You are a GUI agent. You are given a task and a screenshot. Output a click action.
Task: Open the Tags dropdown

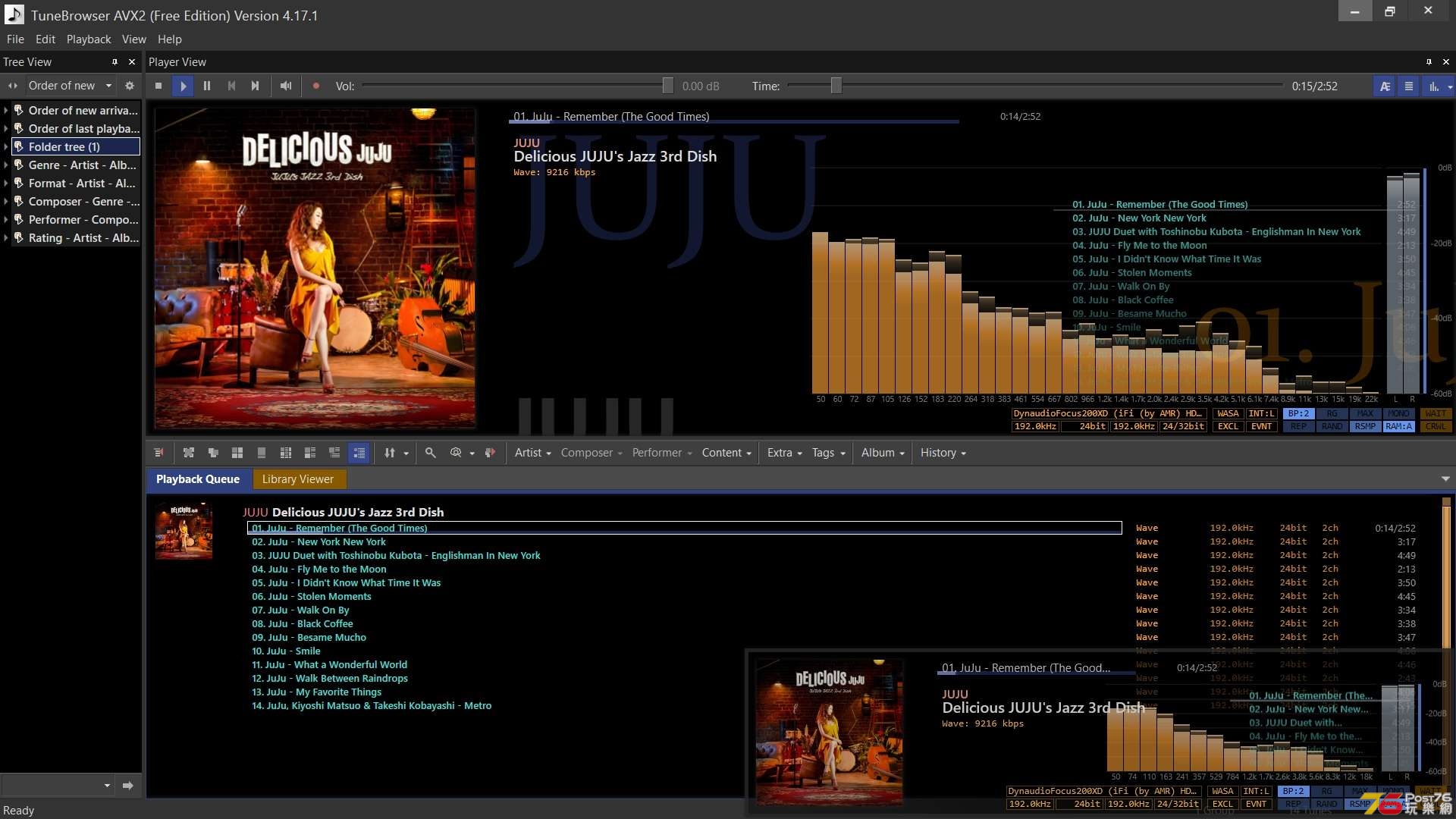pyautogui.click(x=828, y=453)
